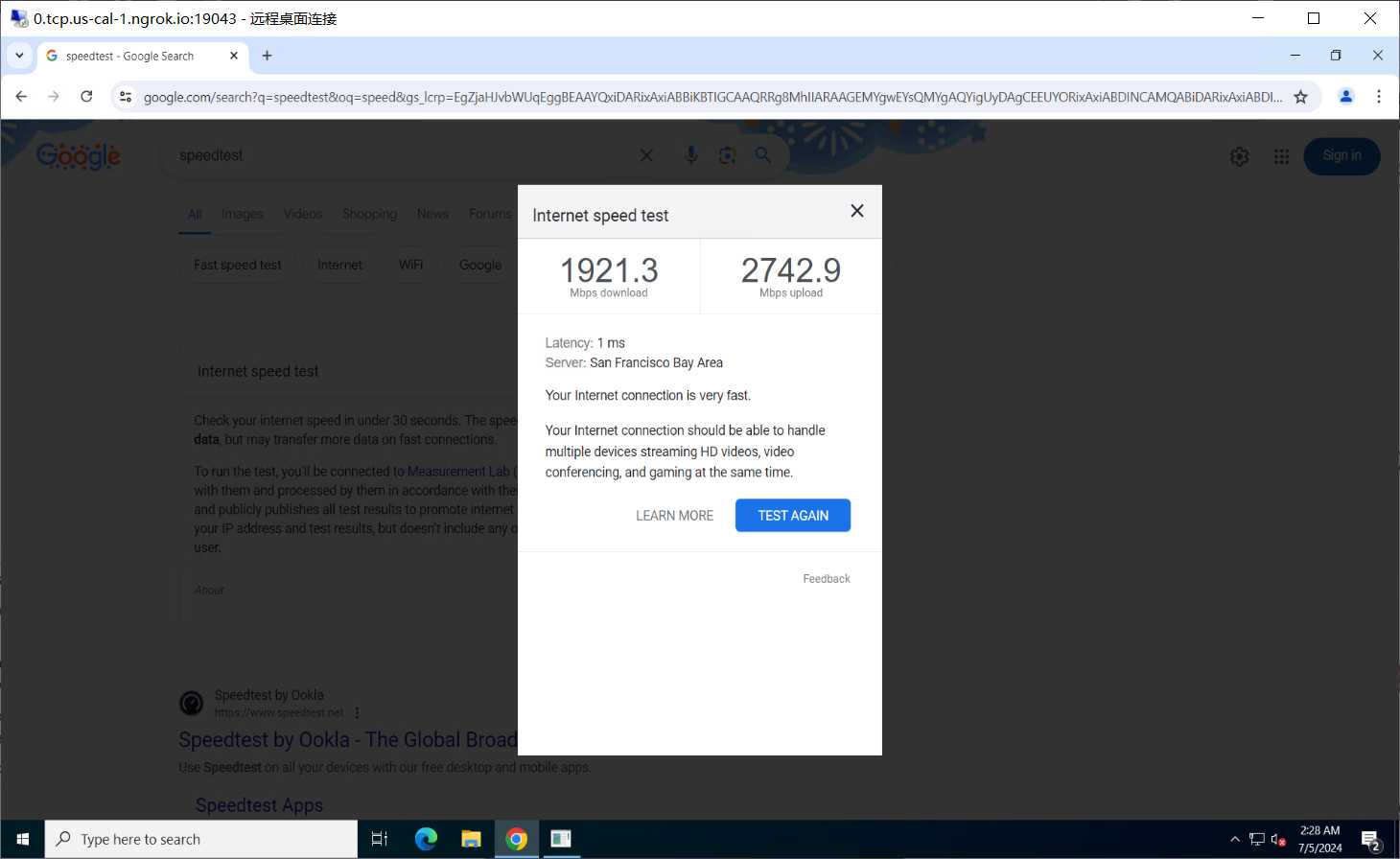Clear the search query with X
Screen dimensions: 1400x859
646,155
